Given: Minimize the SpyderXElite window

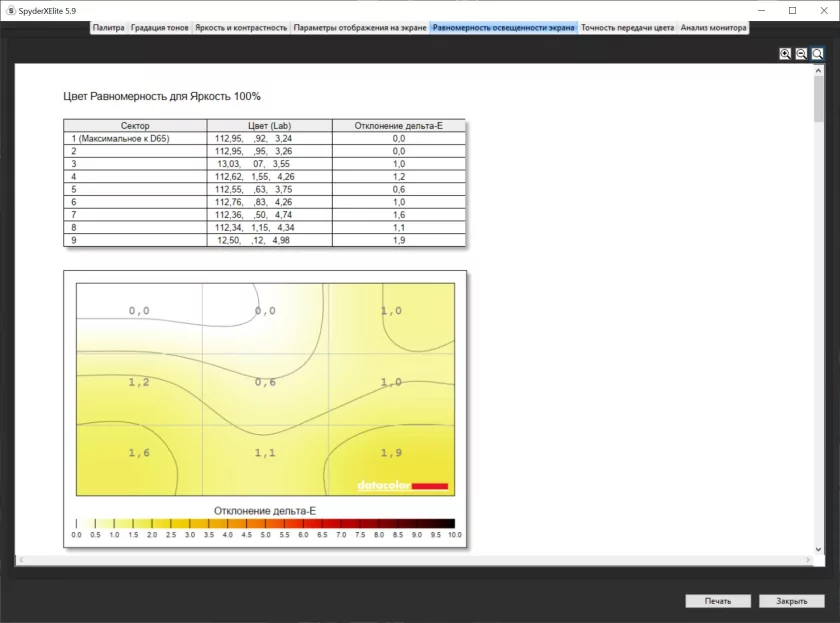Looking at the screenshot, I should (762, 11).
